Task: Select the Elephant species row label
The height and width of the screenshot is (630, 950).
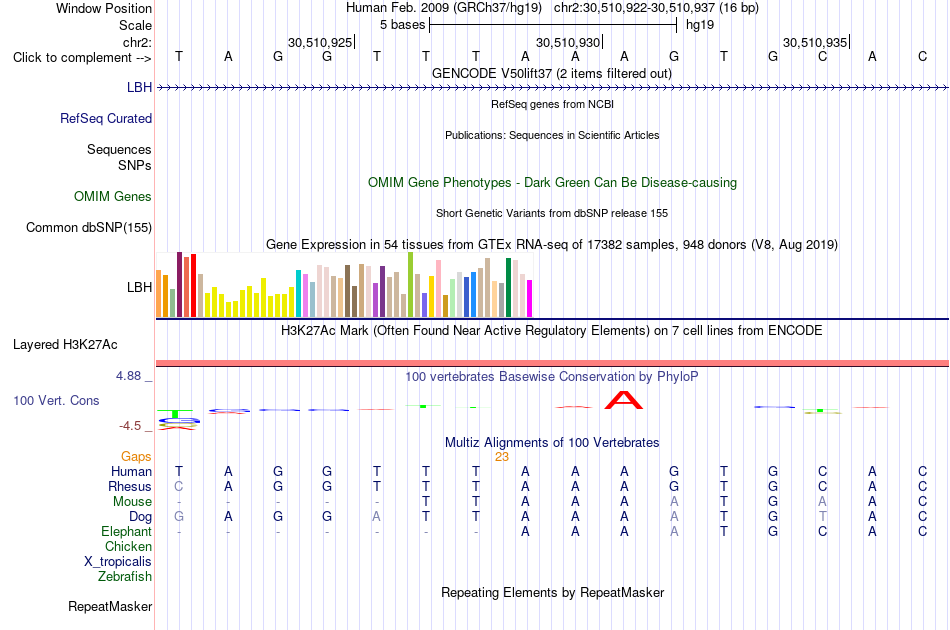Action: [x=127, y=531]
